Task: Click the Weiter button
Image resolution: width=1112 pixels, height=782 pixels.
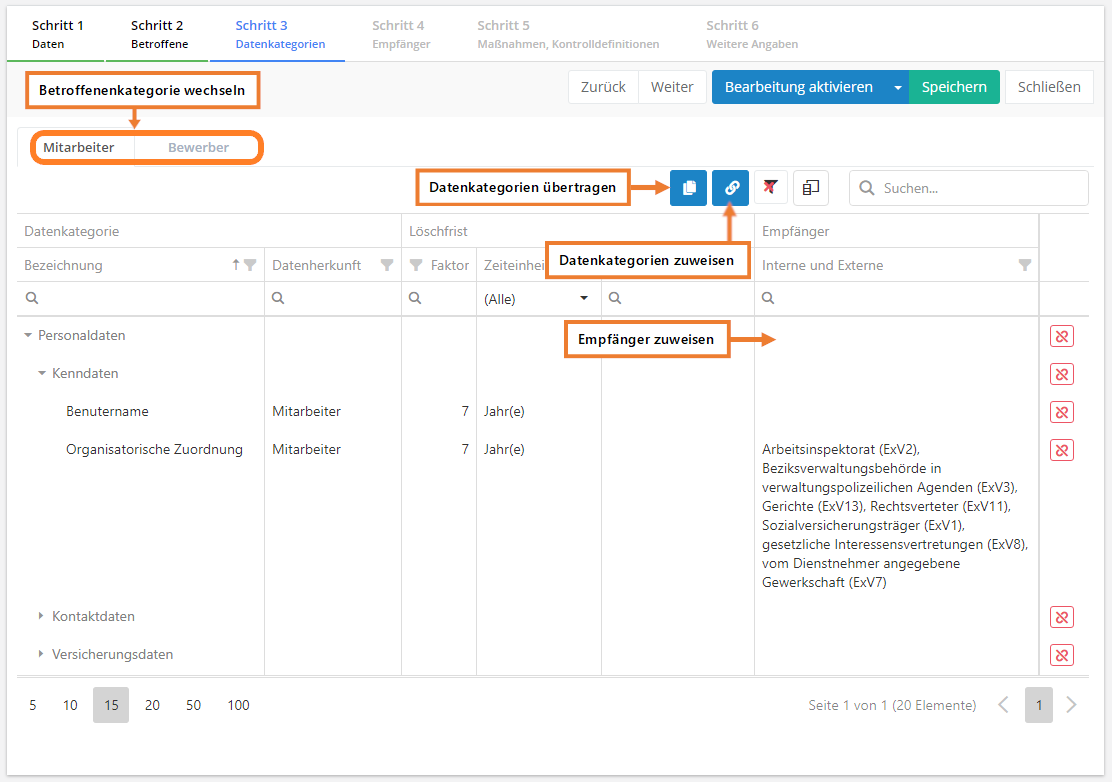Action: pos(672,87)
